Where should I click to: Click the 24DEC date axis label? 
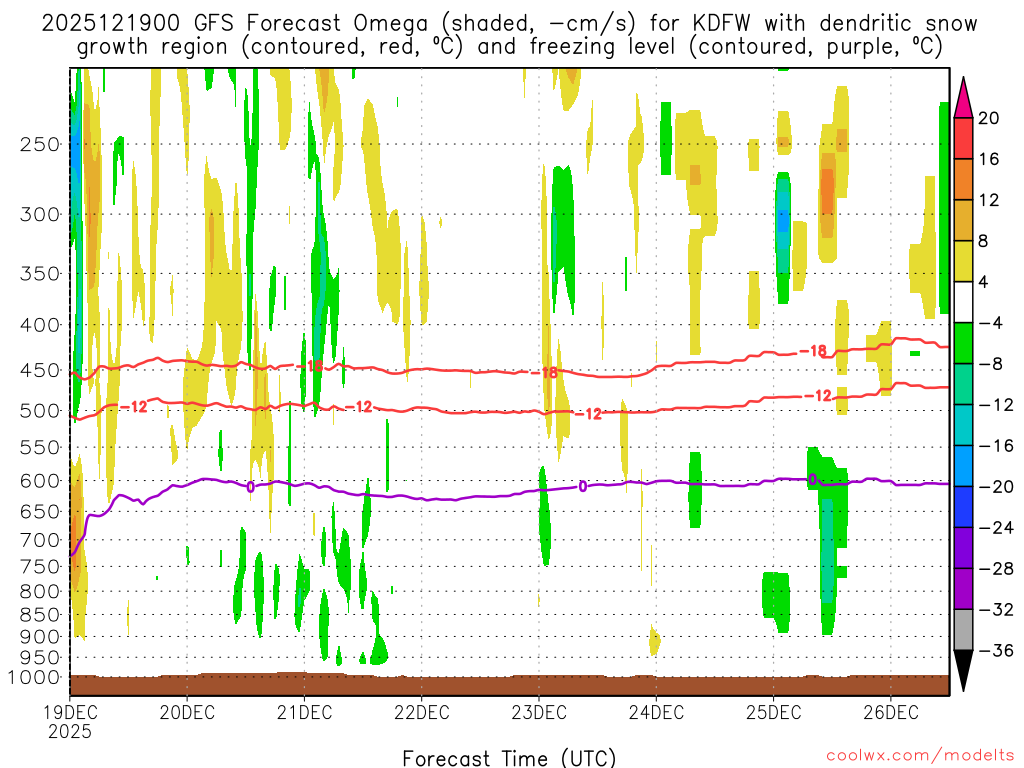[656, 712]
